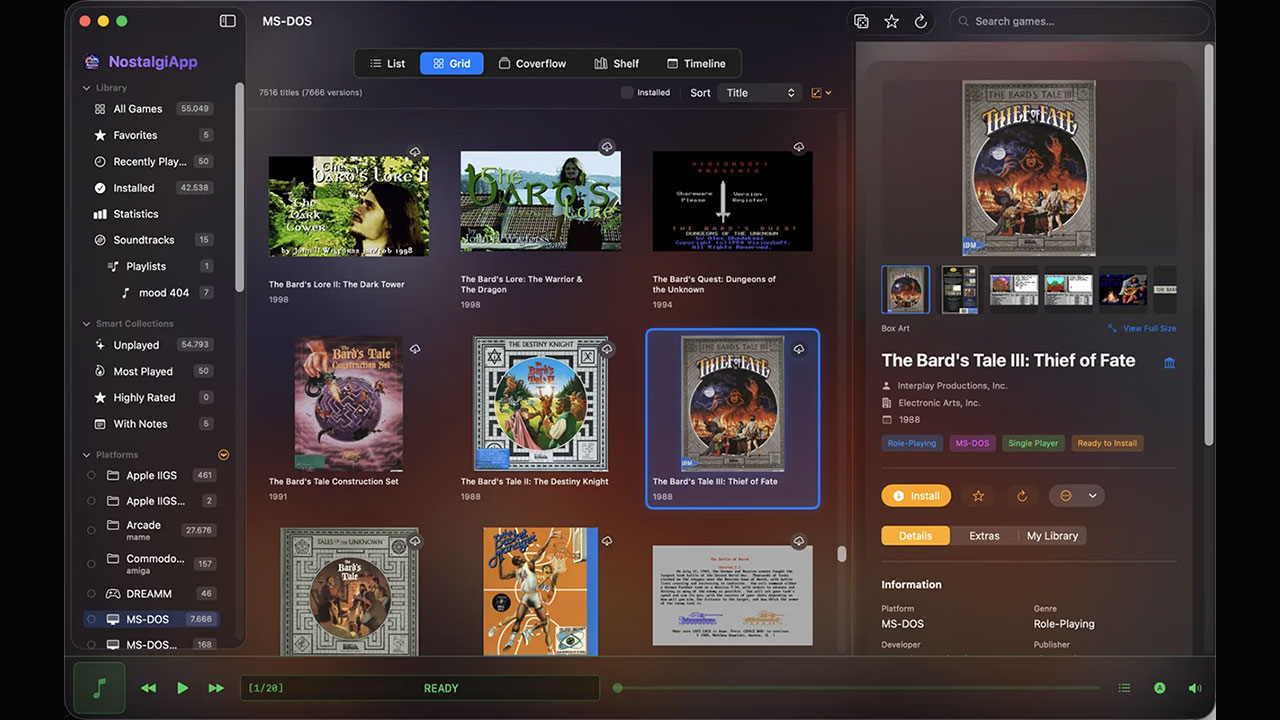
Task: Start playback with the play button
Action: 182,688
